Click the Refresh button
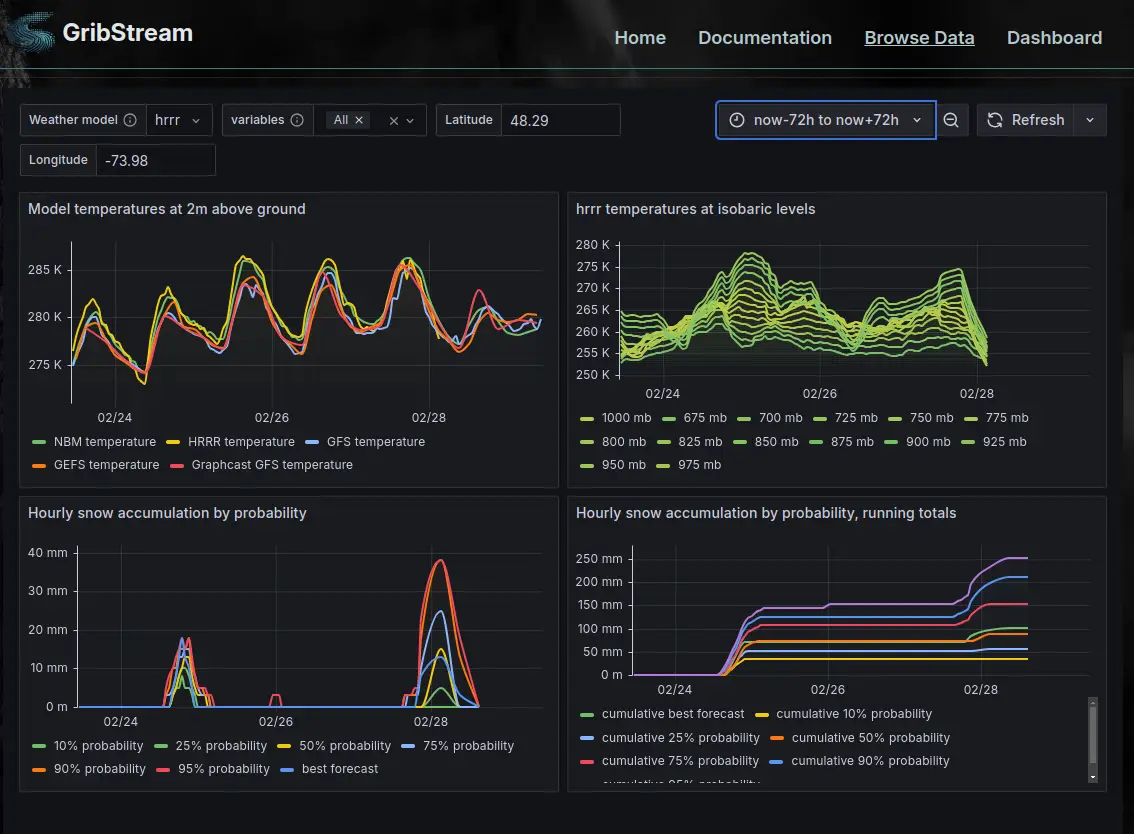1134x834 pixels. pyautogui.click(x=1026, y=120)
